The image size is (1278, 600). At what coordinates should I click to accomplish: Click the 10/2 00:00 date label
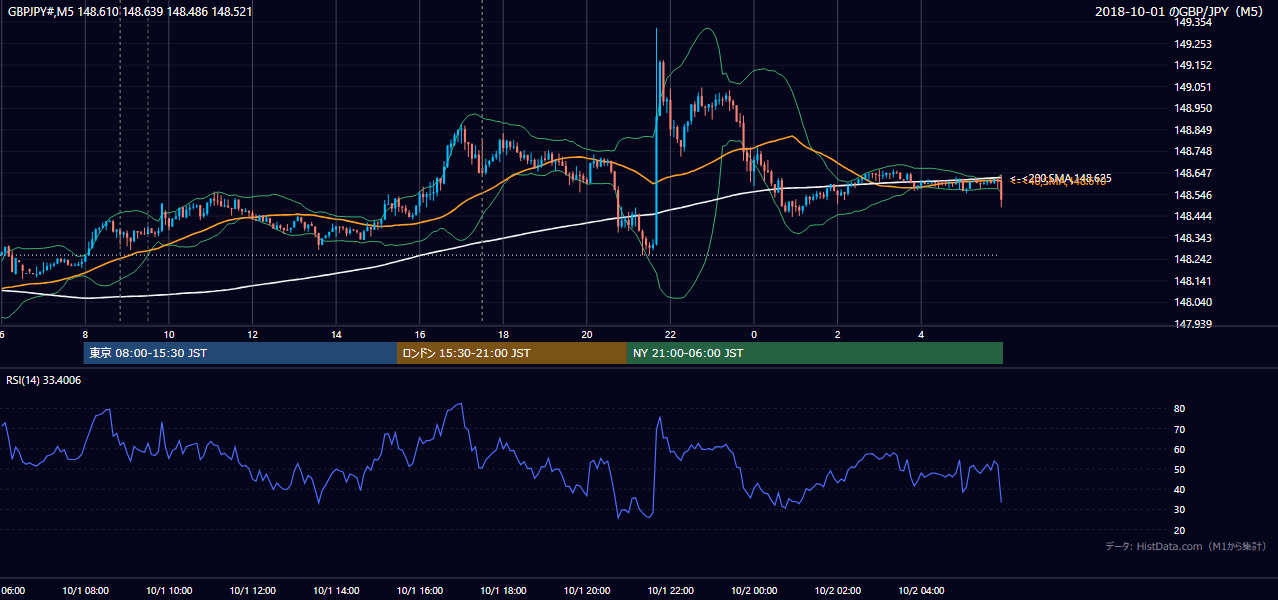tap(754, 591)
